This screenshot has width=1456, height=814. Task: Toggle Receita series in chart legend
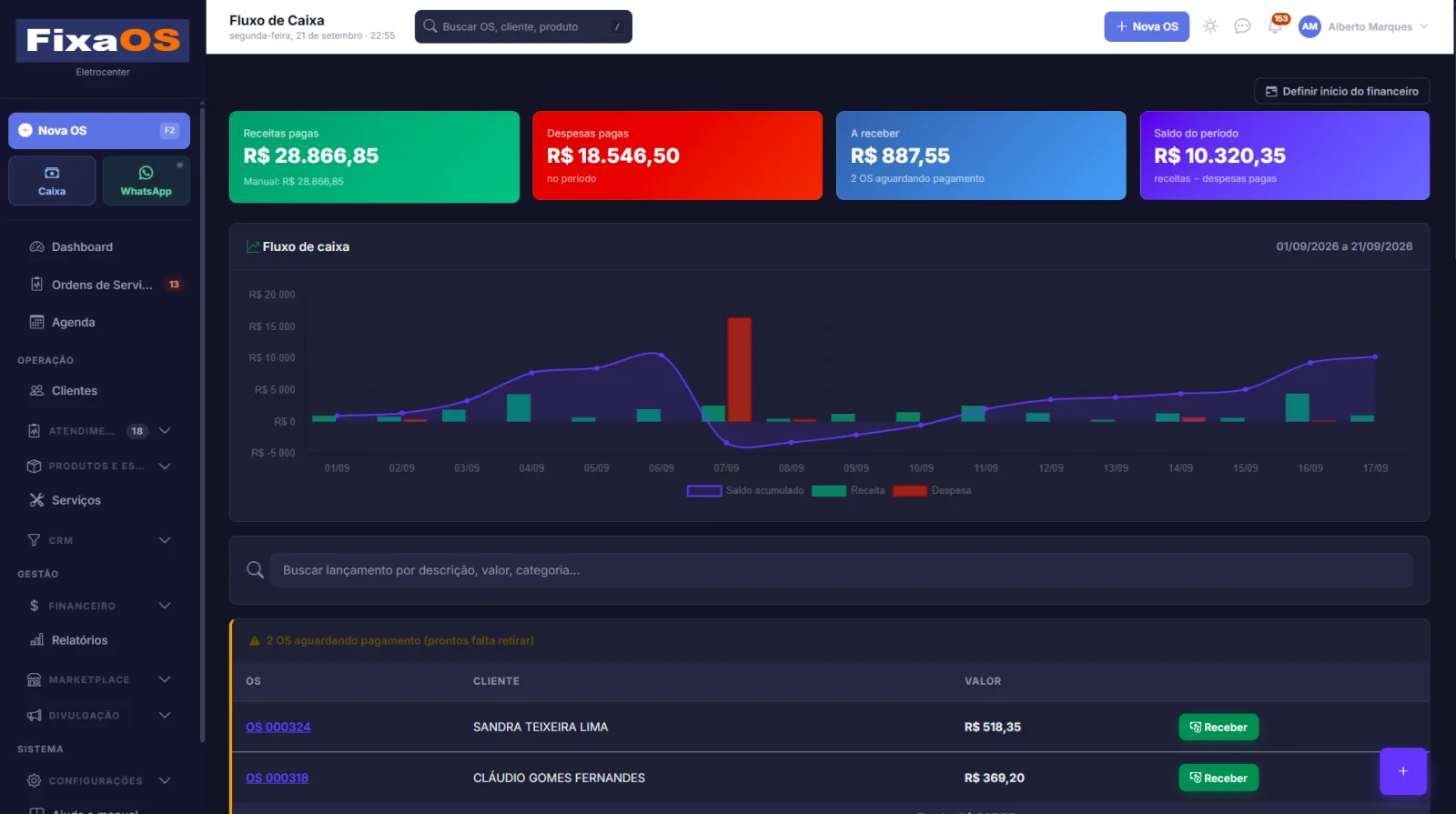point(848,491)
